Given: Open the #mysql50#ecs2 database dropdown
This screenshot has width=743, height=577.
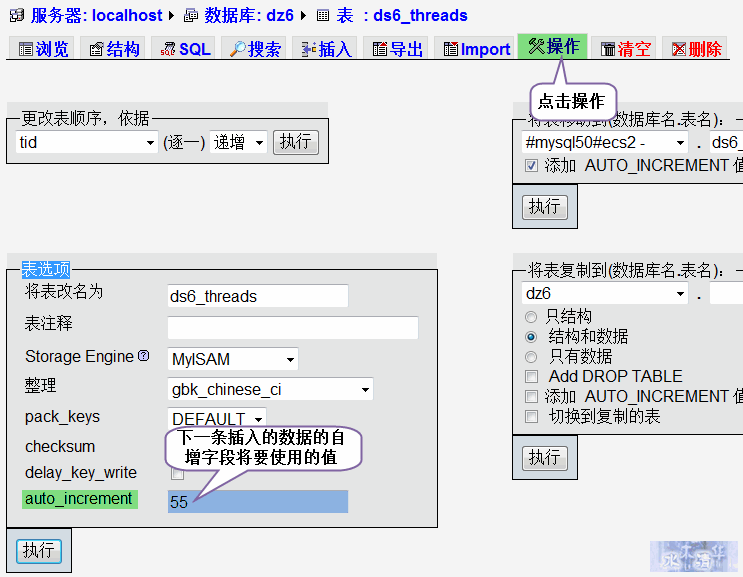Looking at the screenshot, I should tap(605, 142).
